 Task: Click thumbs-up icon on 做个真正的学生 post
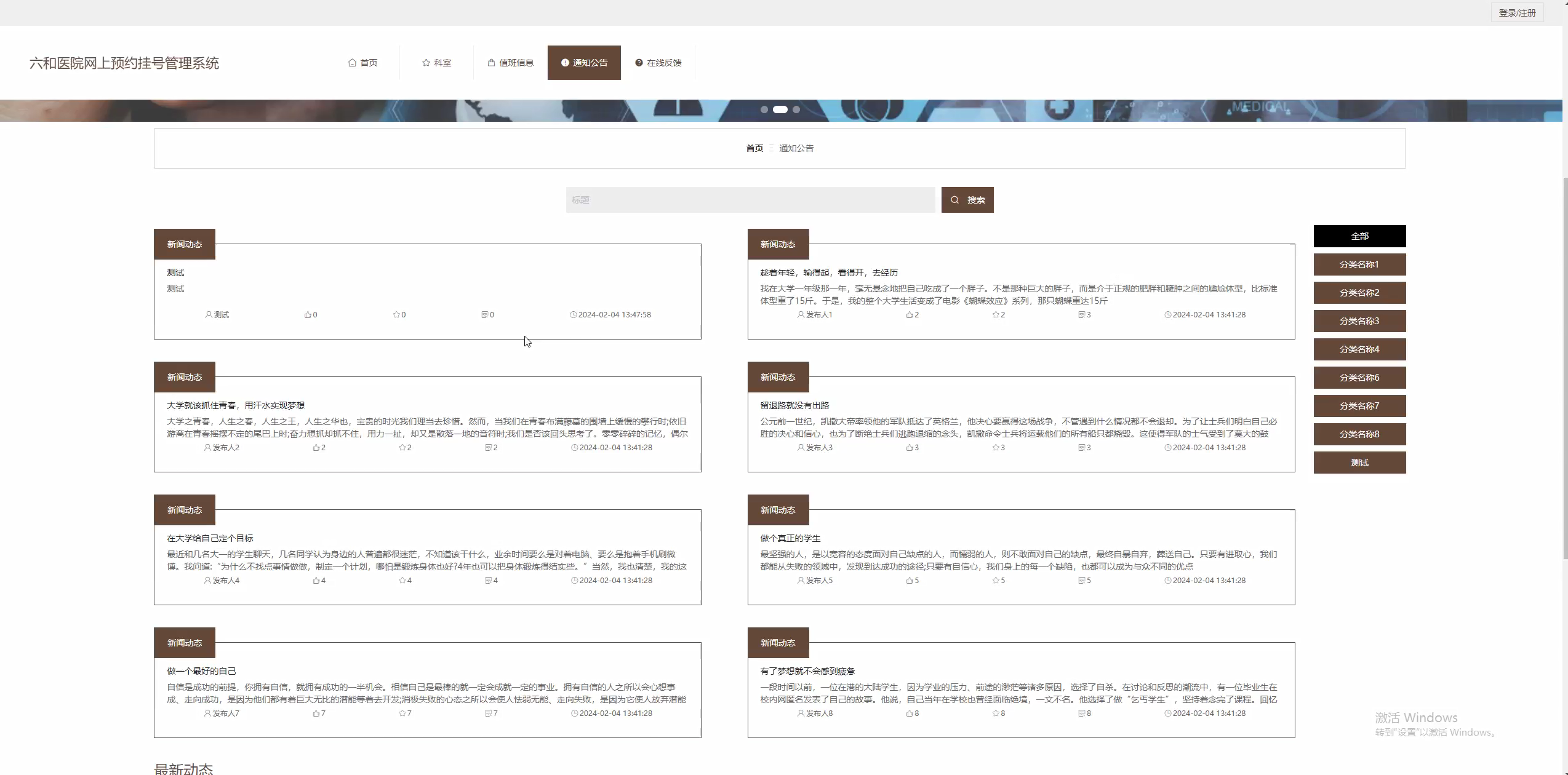[910, 581]
